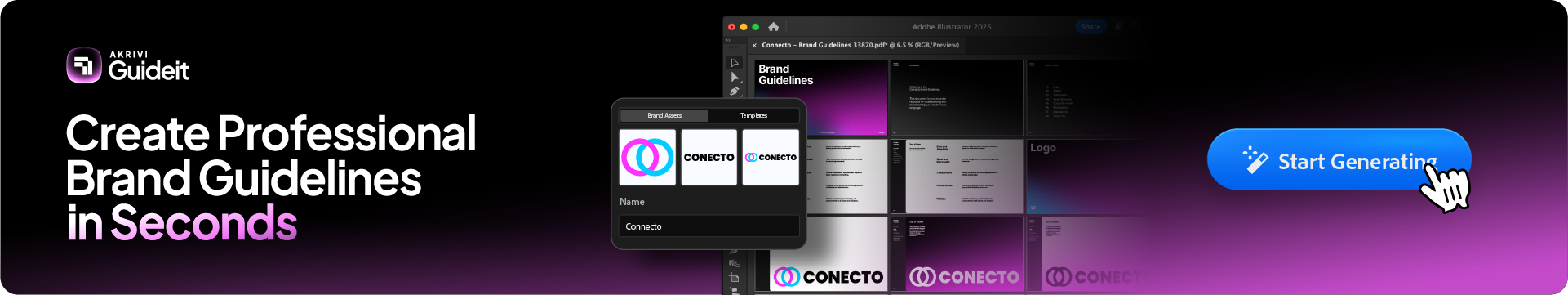Viewport: 1568px width, 295px height.
Task: Click the yellow minimize window dot in Illustrator
Action: coord(744,27)
